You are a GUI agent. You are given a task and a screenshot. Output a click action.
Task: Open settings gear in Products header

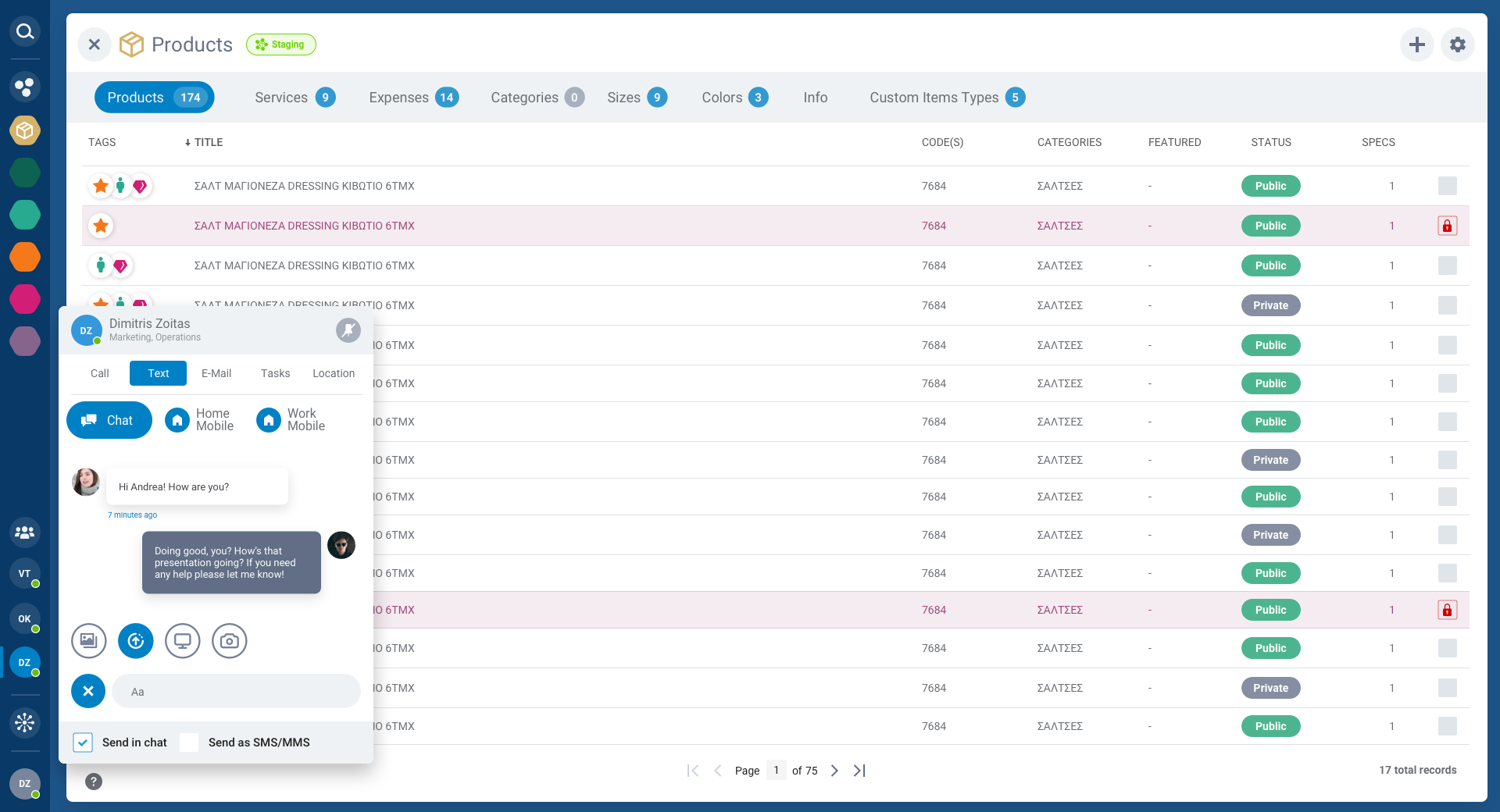[x=1457, y=45]
